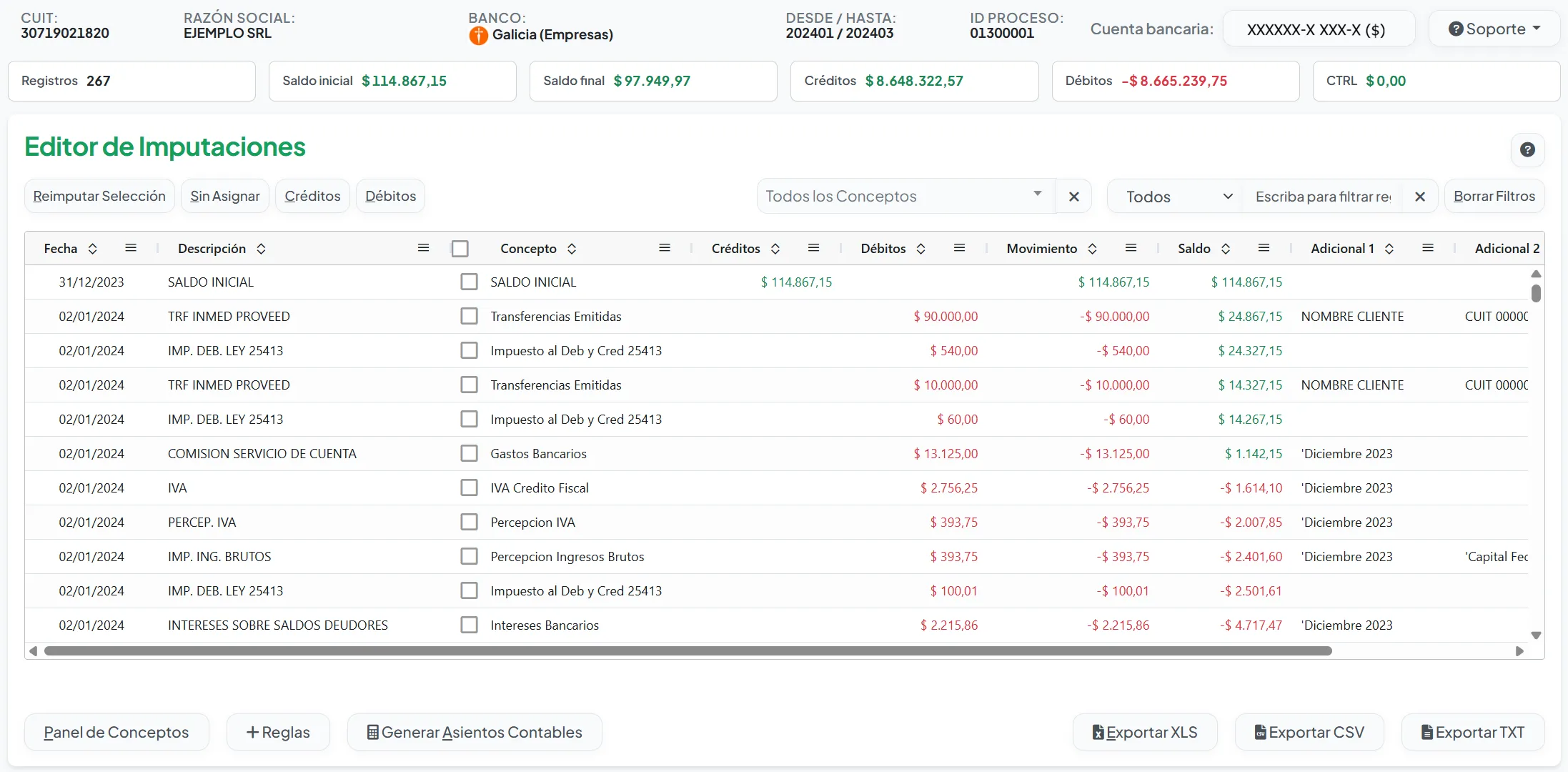Open the help question mark icon
This screenshot has width=1568, height=772.
click(x=1527, y=150)
